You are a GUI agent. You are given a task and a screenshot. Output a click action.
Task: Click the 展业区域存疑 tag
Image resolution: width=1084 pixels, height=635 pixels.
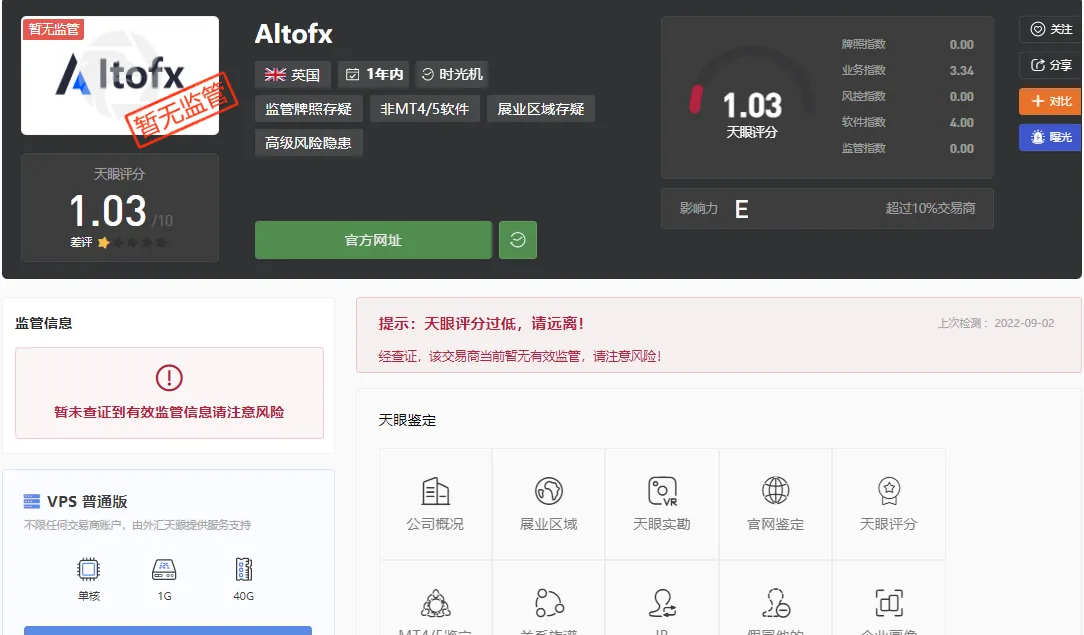click(541, 109)
